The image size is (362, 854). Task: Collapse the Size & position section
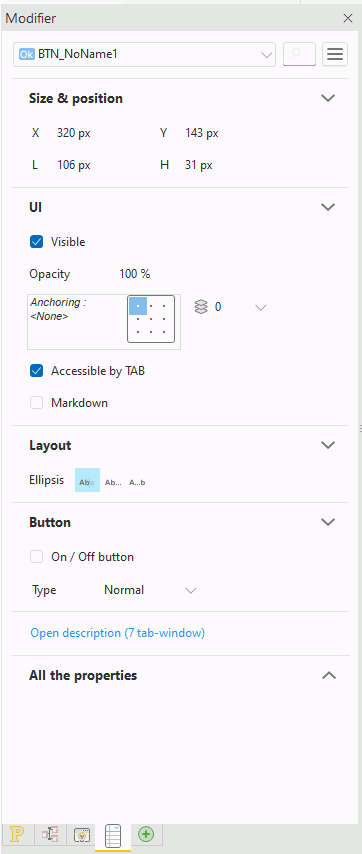[x=328, y=98]
